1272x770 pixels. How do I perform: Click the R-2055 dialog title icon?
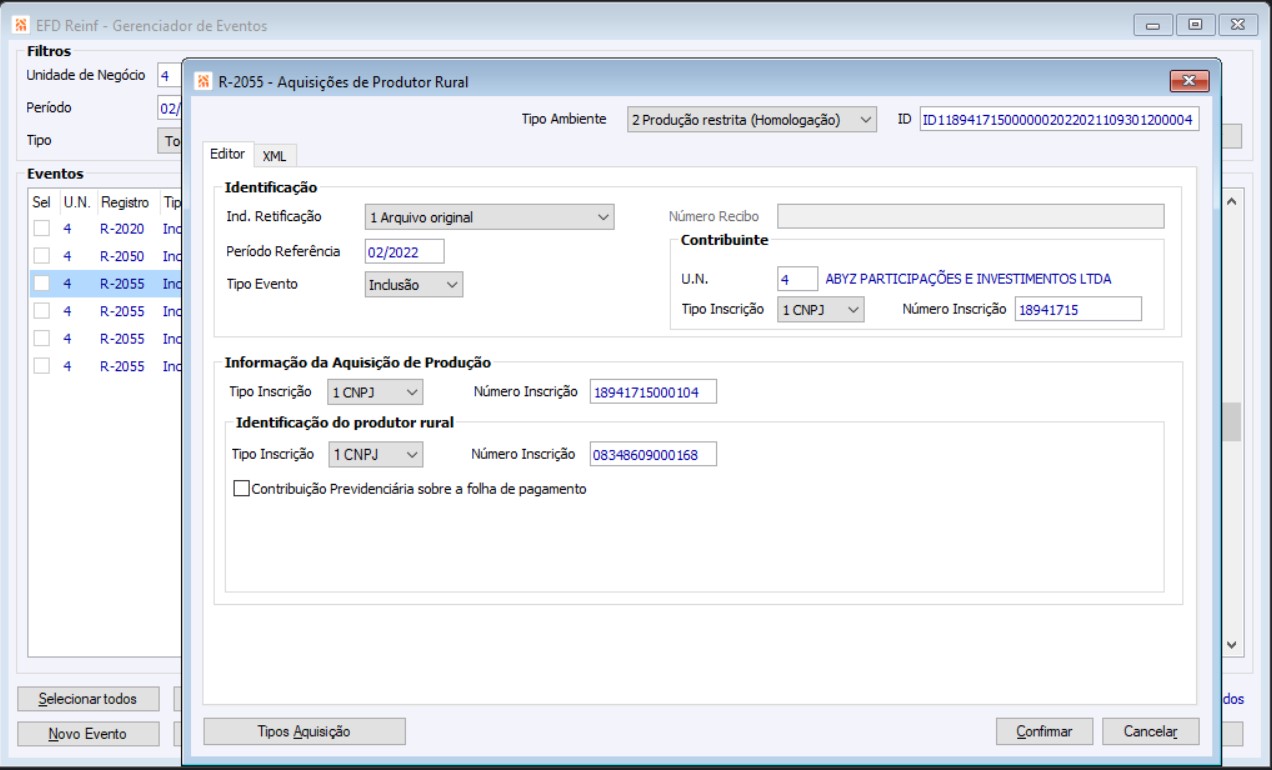click(x=202, y=81)
